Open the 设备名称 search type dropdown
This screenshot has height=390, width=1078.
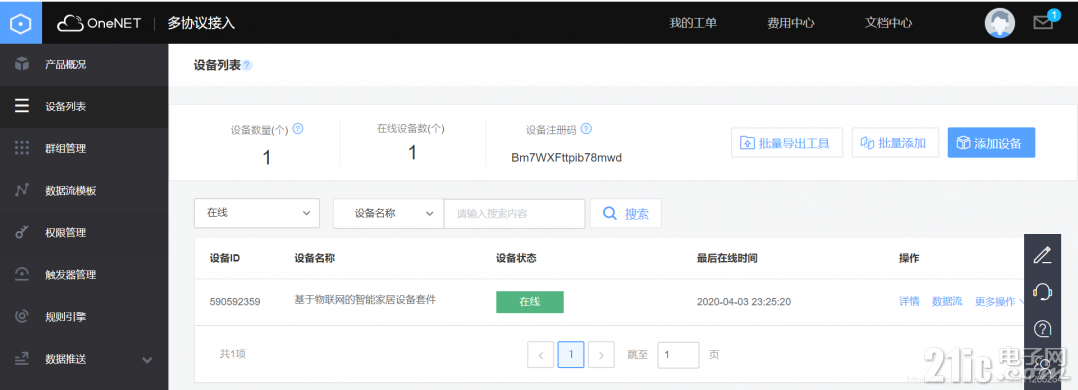388,213
